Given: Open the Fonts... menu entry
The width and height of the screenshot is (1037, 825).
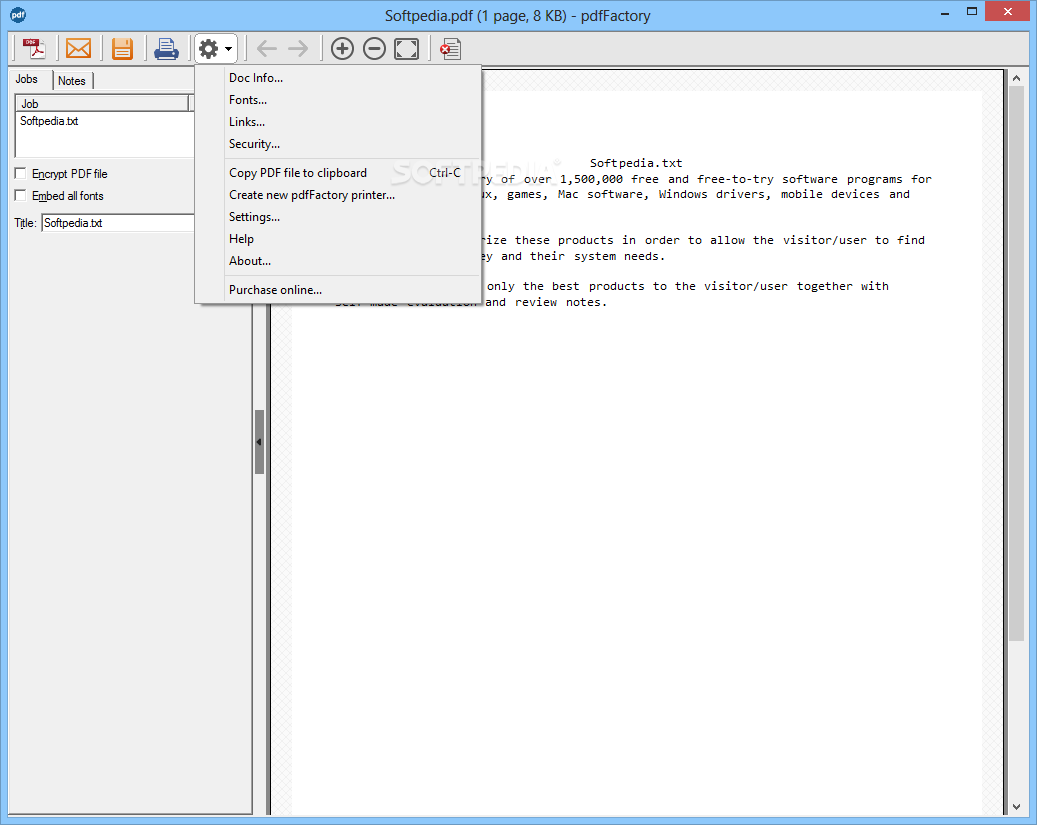Looking at the screenshot, I should click(x=338, y=100).
